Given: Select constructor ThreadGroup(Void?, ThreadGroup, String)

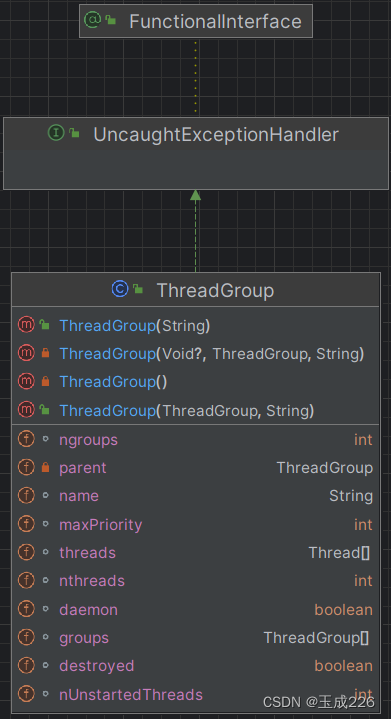Looking at the screenshot, I should pyautogui.click(x=196, y=354).
